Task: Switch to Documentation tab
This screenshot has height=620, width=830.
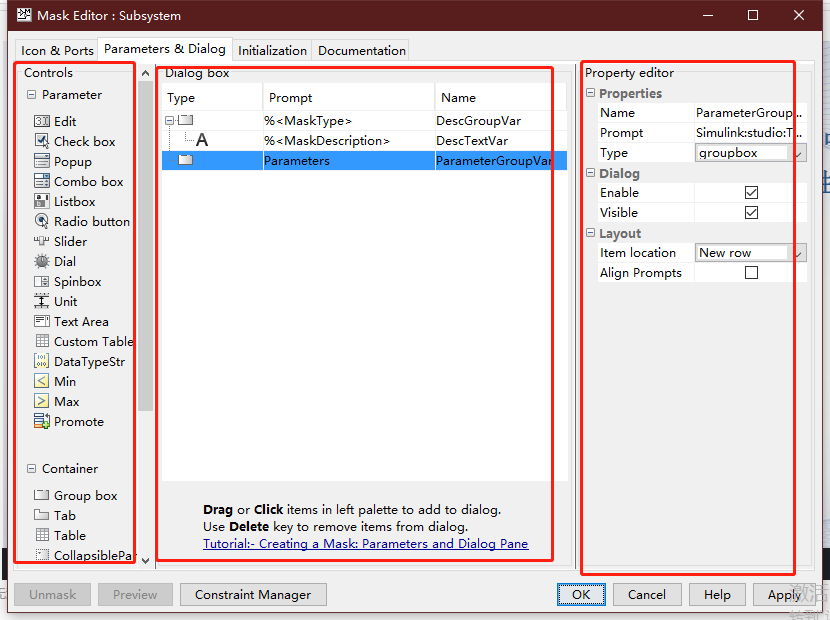Action: click(x=362, y=50)
